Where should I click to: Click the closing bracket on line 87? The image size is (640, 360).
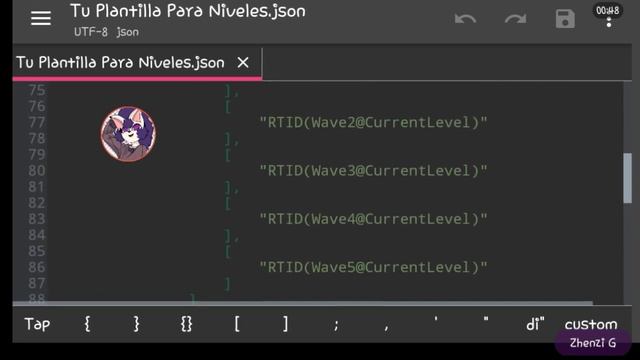[x=228, y=283]
